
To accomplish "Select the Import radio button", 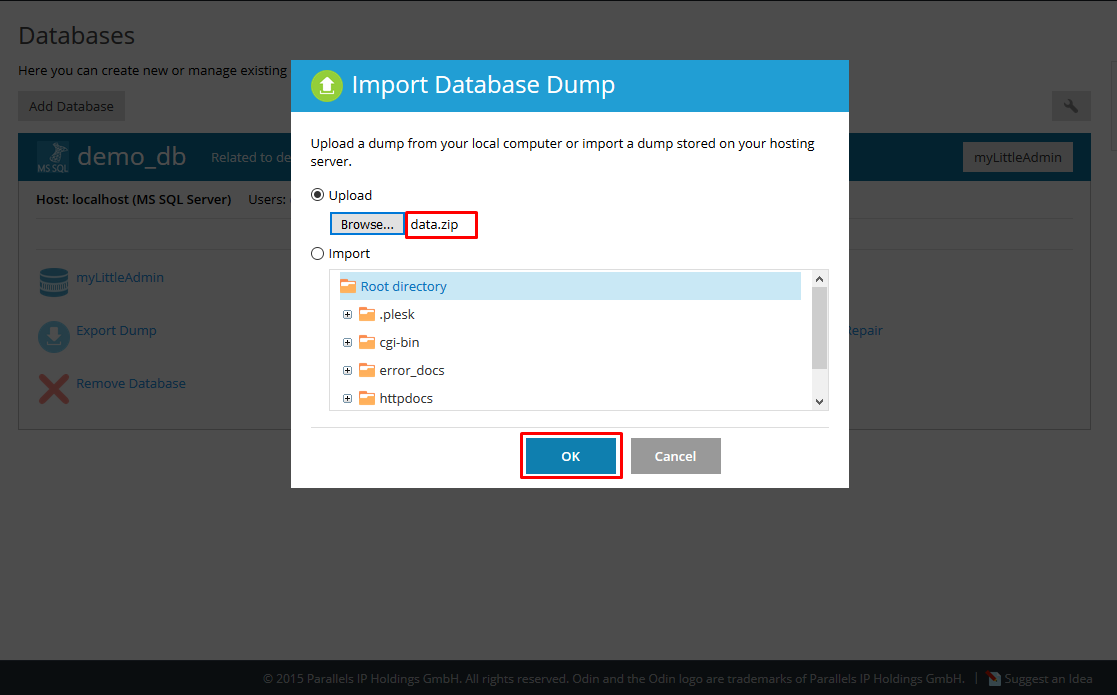I will point(316,253).
